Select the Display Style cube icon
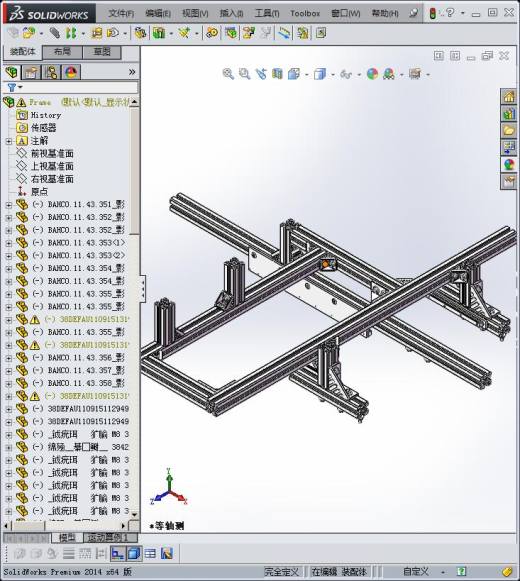This screenshot has width=520, height=581. 319,74
